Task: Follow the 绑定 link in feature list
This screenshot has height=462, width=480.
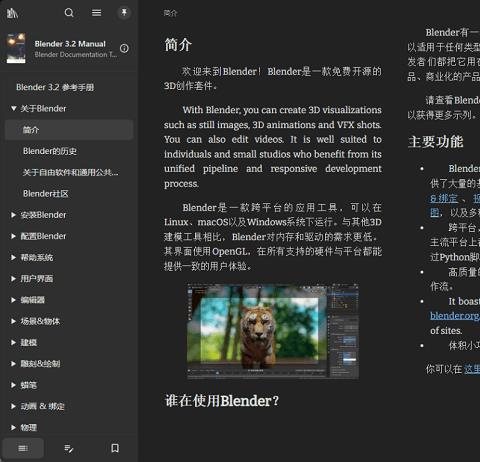Action: [444, 199]
